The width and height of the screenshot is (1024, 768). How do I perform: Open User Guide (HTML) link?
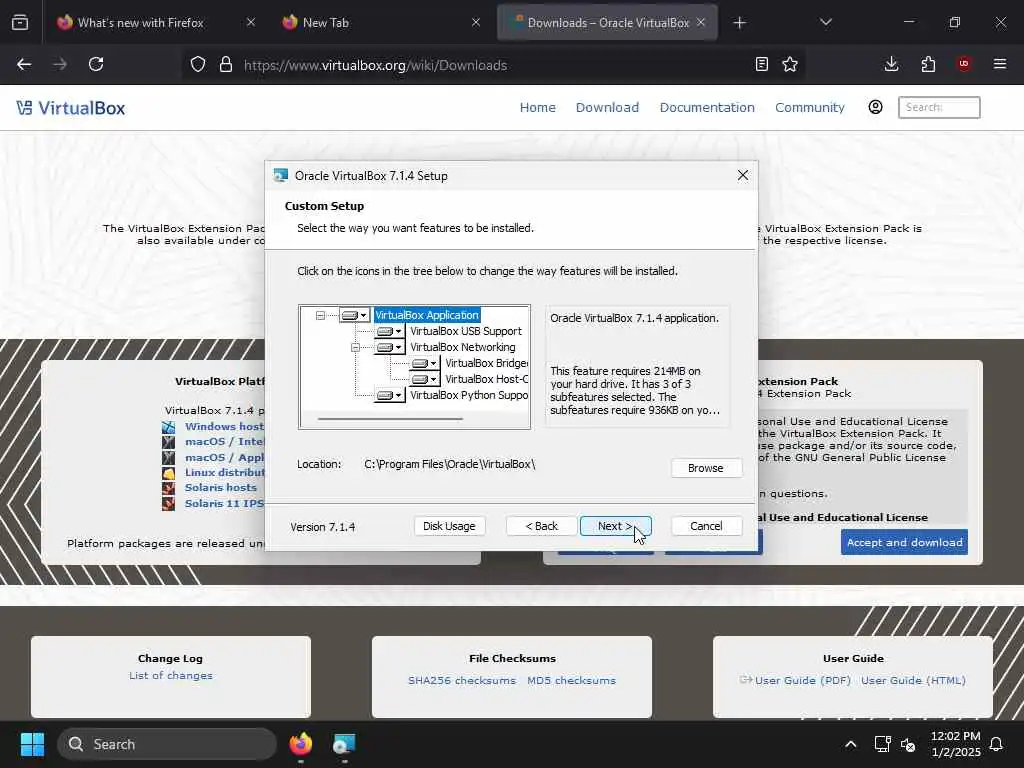click(913, 680)
